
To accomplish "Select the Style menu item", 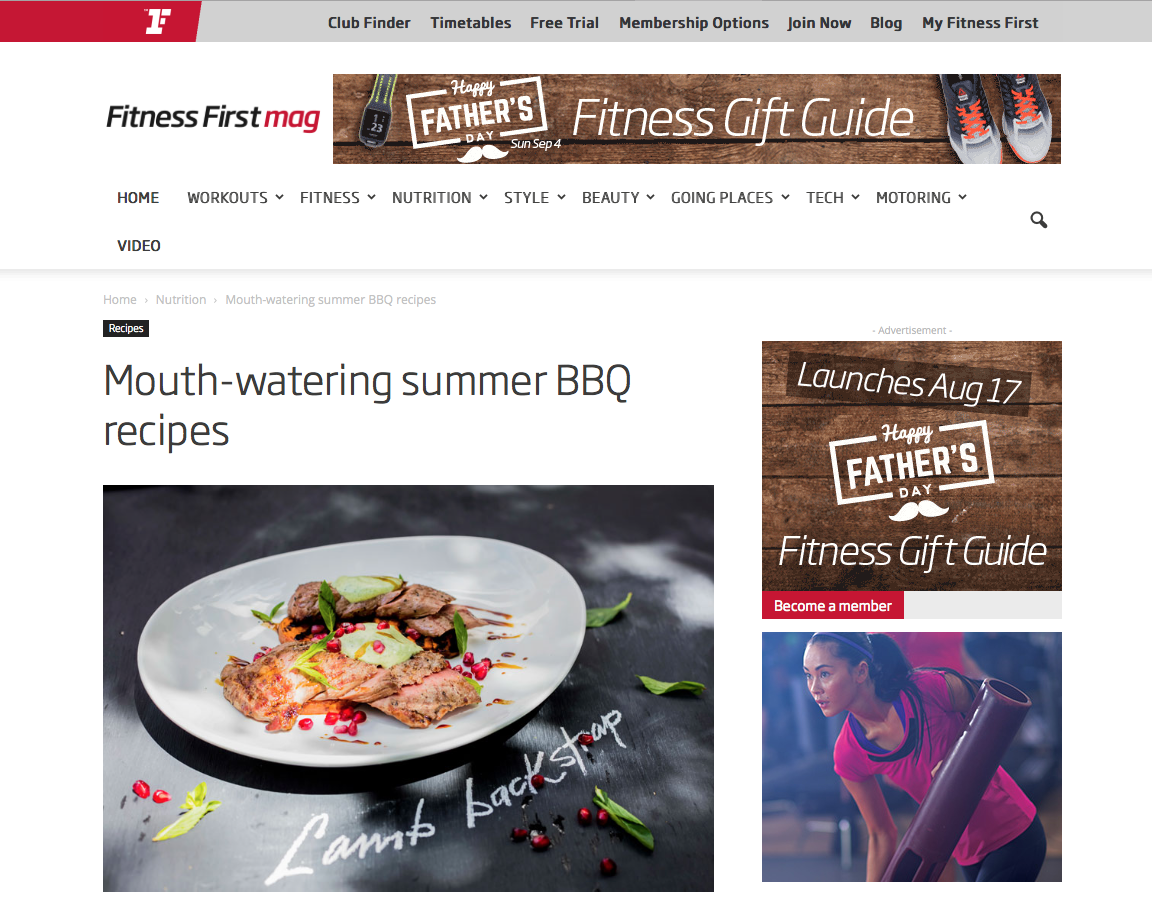I will point(527,198).
